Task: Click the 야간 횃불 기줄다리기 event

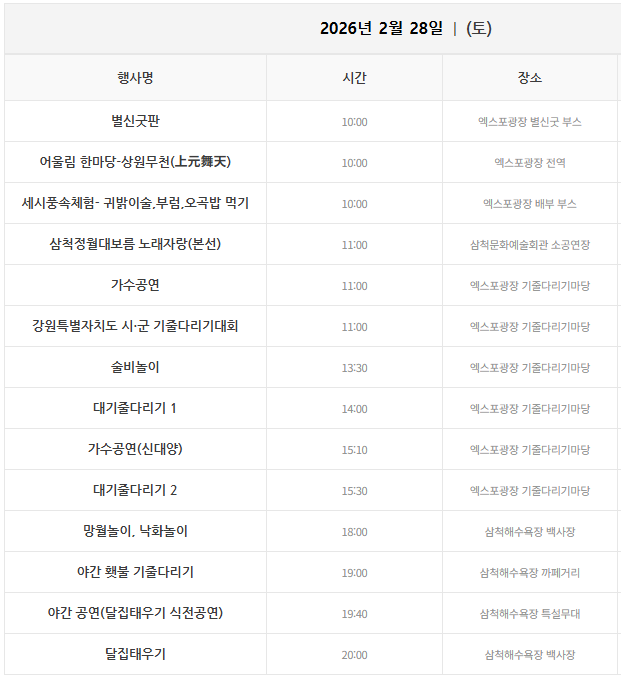Action: coord(135,572)
